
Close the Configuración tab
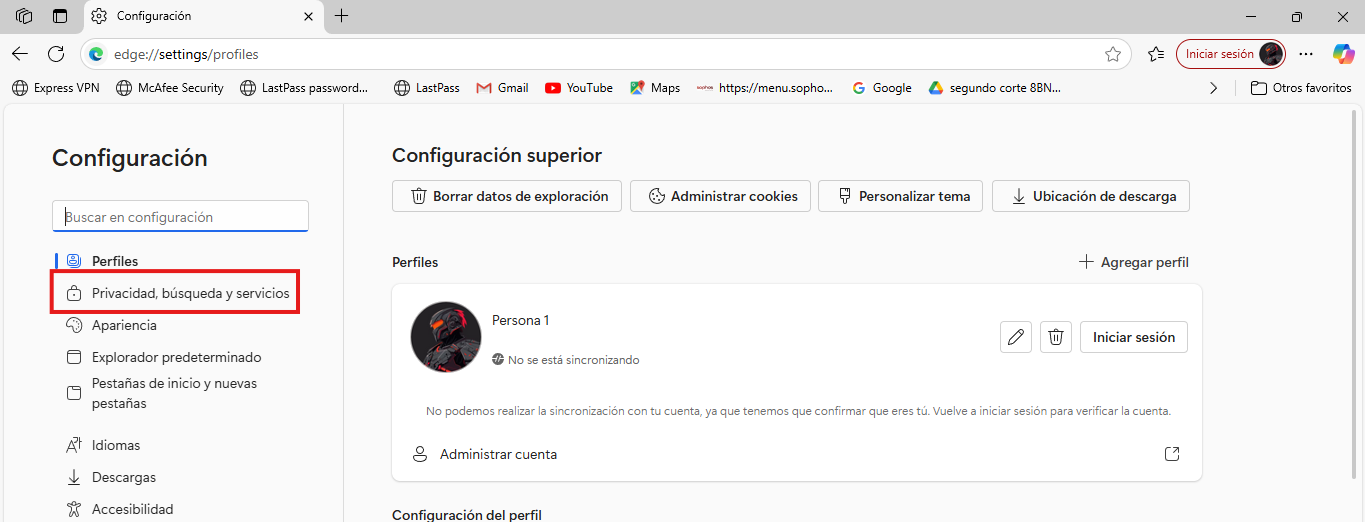pyautogui.click(x=308, y=16)
